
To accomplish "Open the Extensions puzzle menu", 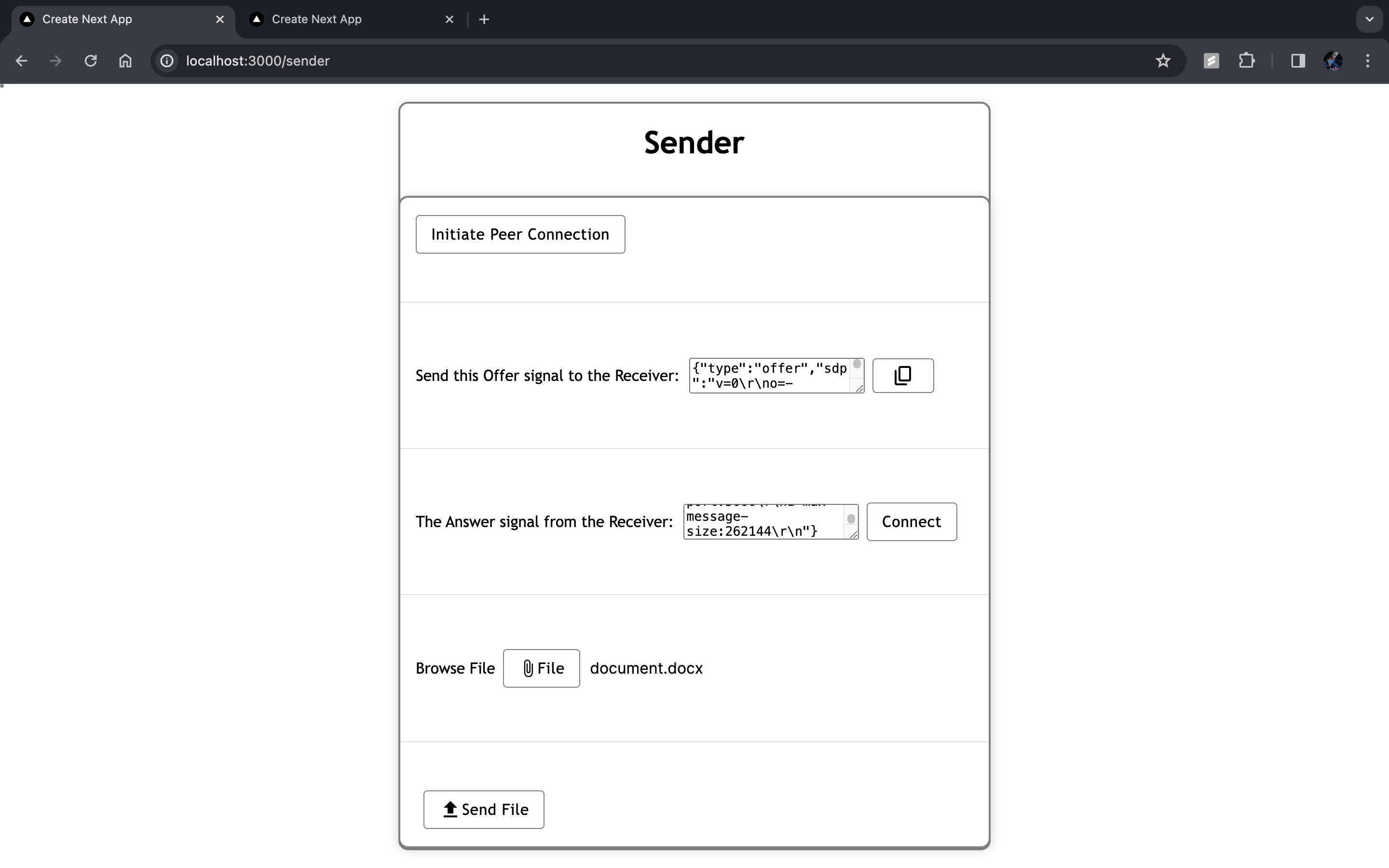I will tap(1247, 61).
